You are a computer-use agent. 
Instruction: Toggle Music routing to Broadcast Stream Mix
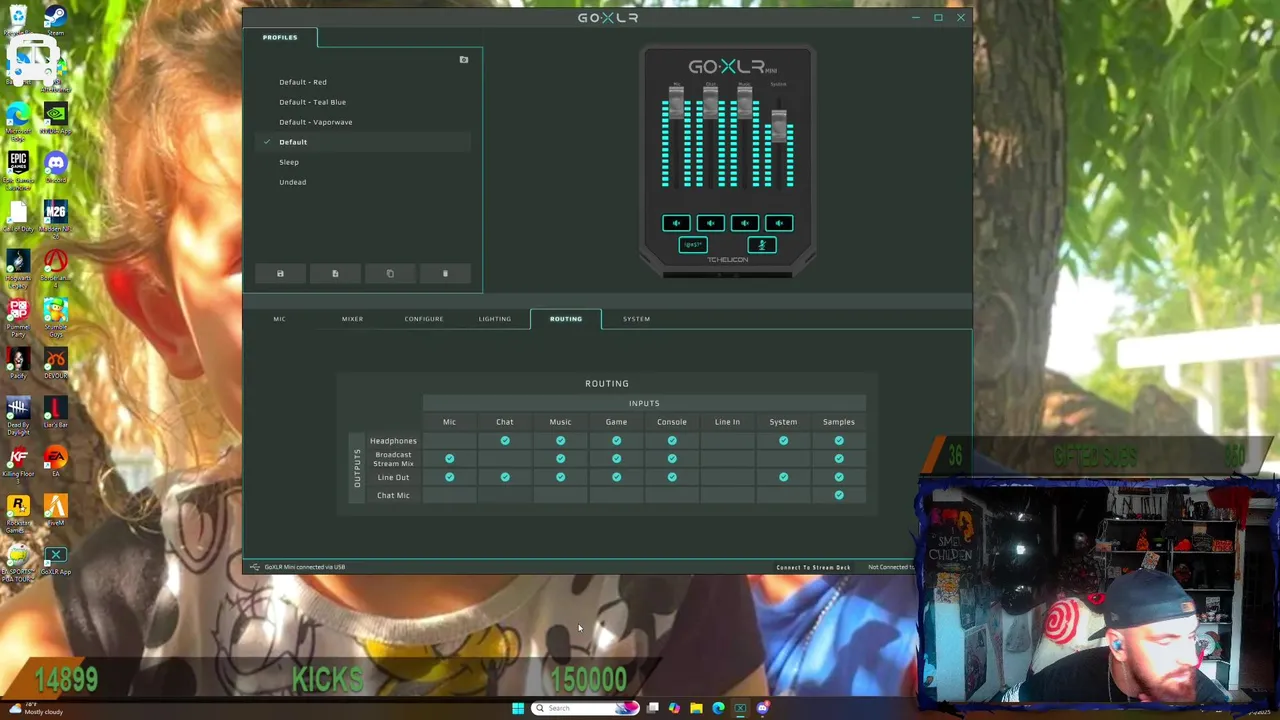560,459
